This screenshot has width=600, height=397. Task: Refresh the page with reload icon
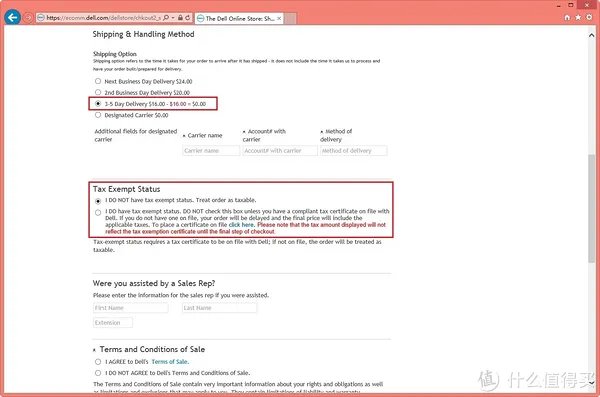tap(188, 18)
